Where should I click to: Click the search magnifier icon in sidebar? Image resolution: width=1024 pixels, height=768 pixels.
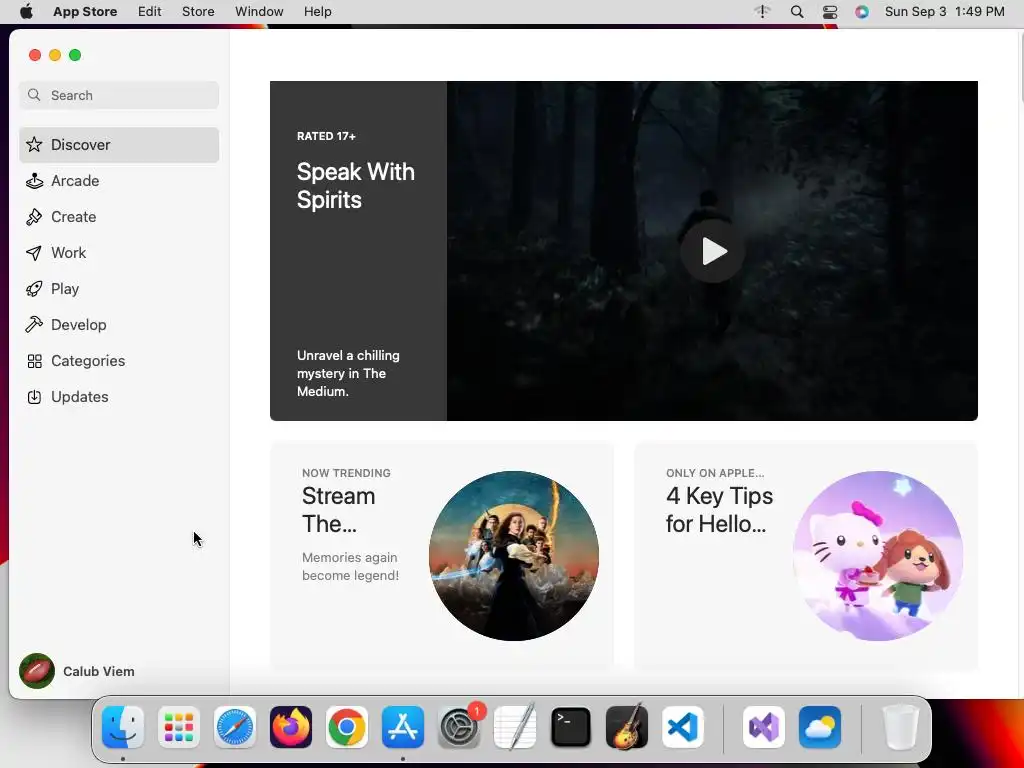(34, 95)
